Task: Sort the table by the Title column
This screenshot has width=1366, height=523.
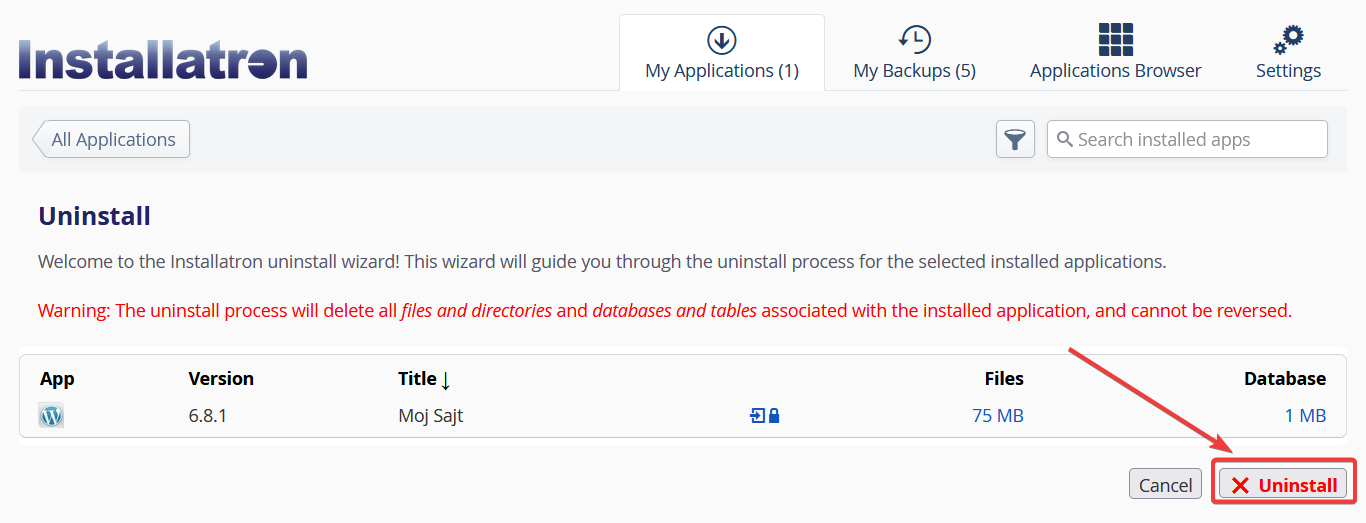Action: [425, 378]
